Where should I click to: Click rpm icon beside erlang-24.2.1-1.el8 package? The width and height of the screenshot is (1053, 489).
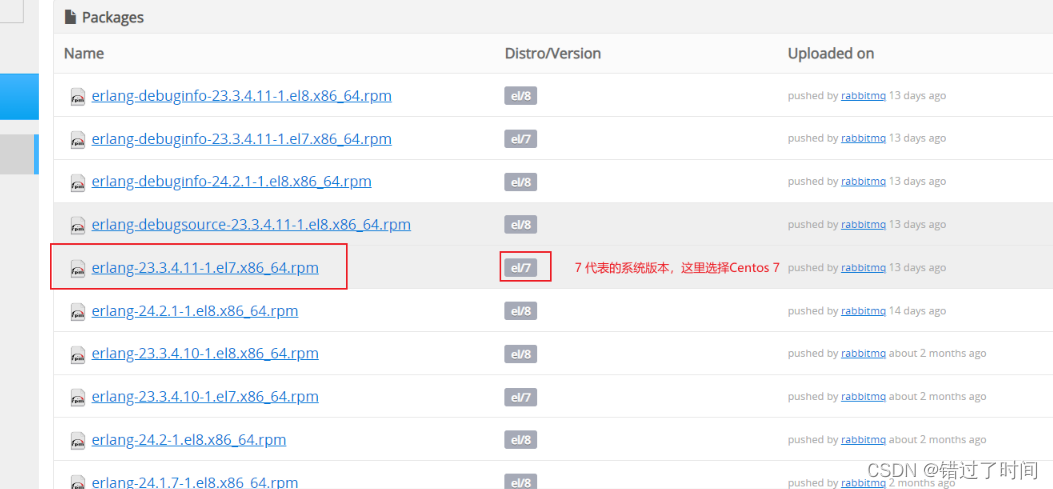tap(78, 312)
